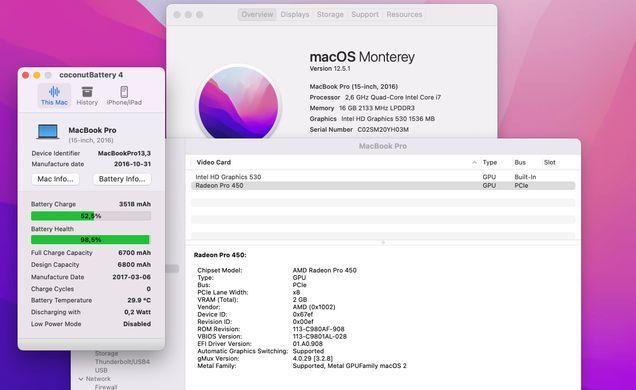Select Radeon Pro 450 row
636x390 pixels.
(x=383, y=185)
